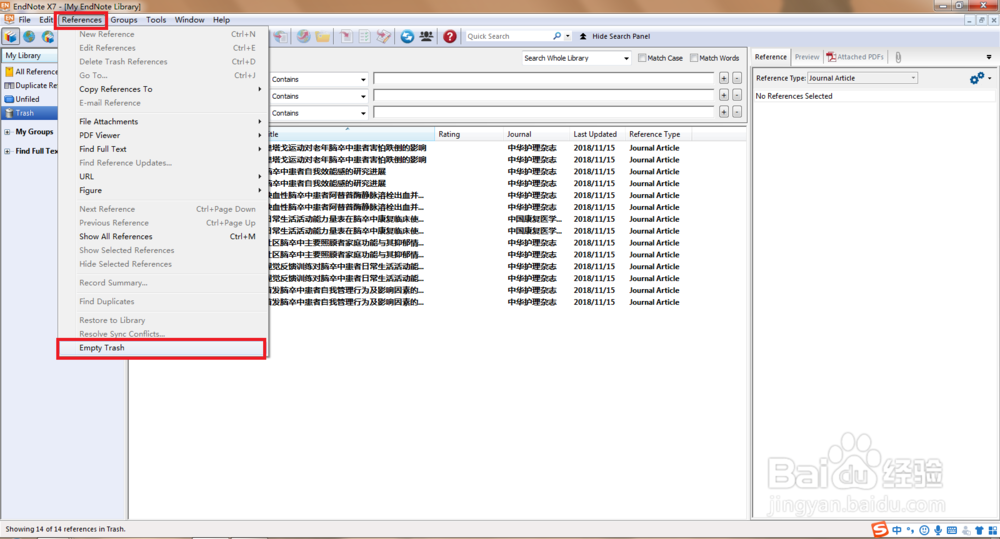
Task: Open the Groups menu
Action: (x=124, y=20)
